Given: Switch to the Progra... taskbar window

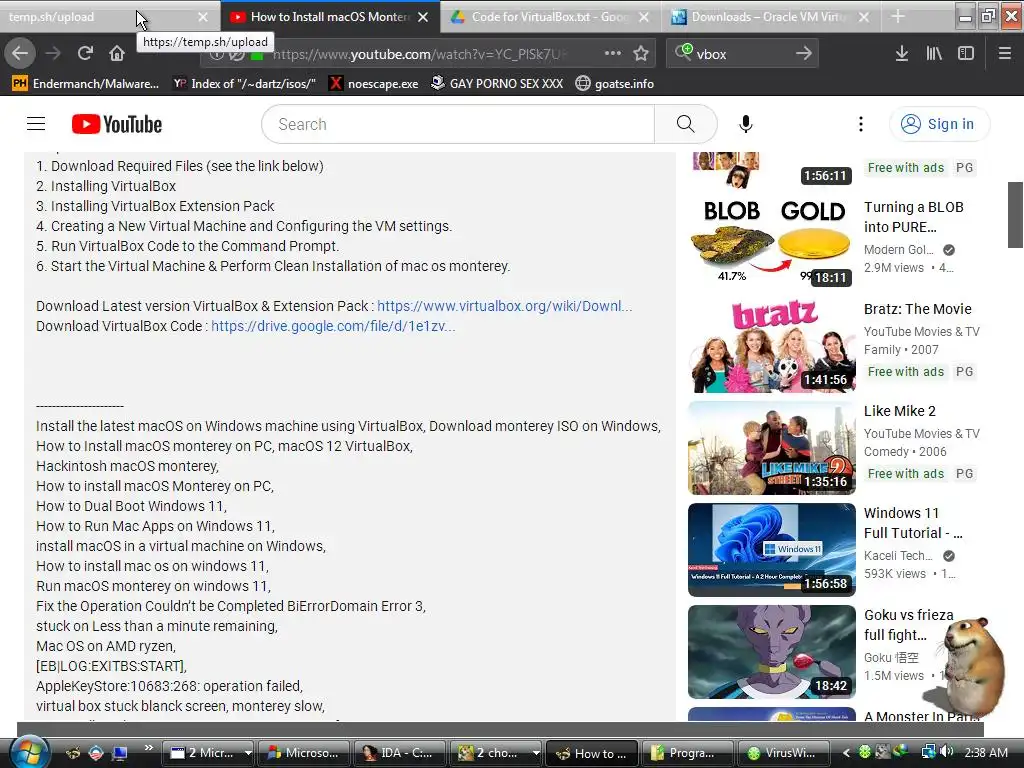Looking at the screenshot, I should coord(686,753).
